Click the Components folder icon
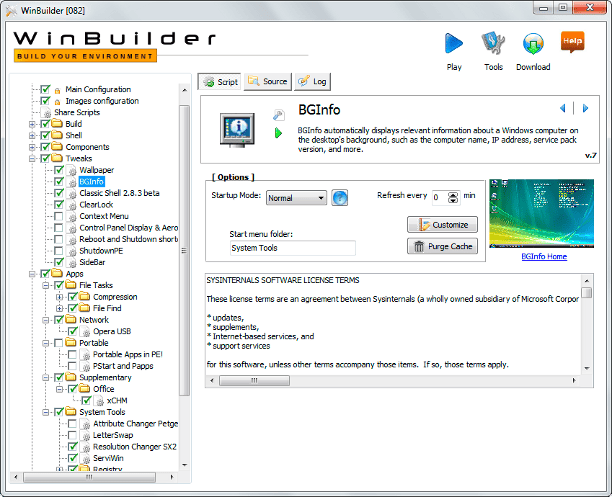 click(57, 147)
